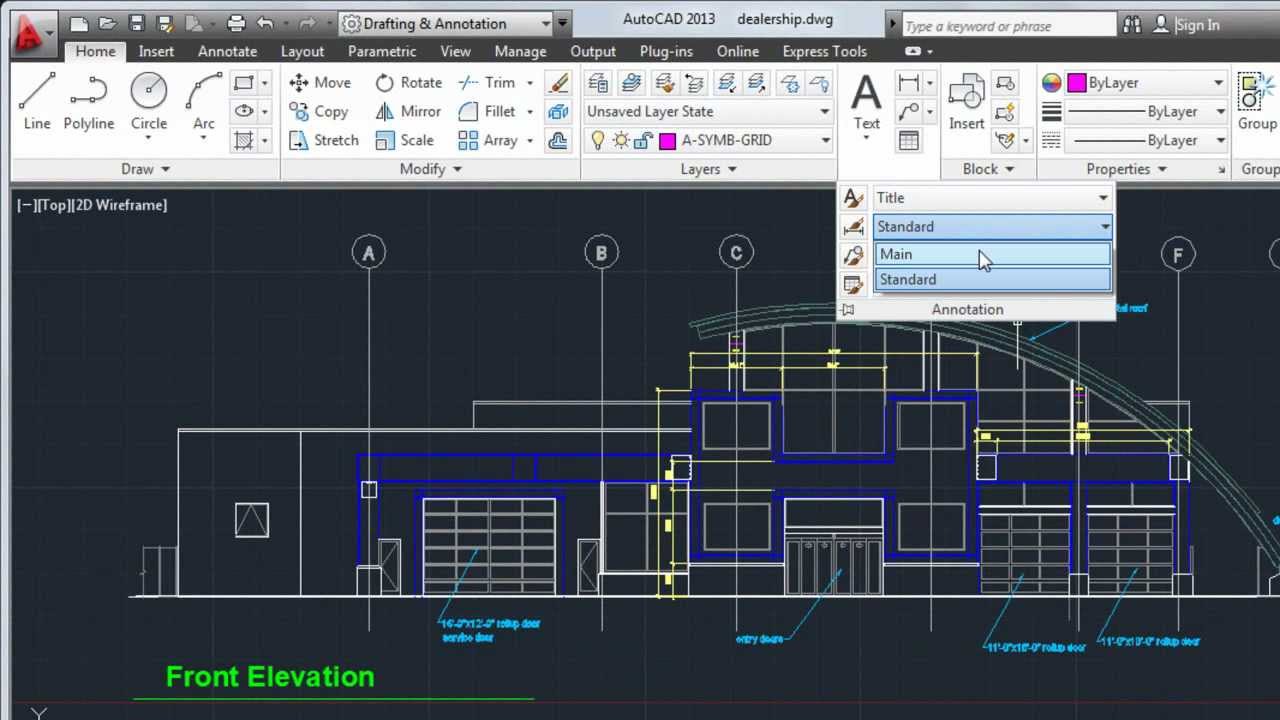Click the Annotation panel label

966,309
